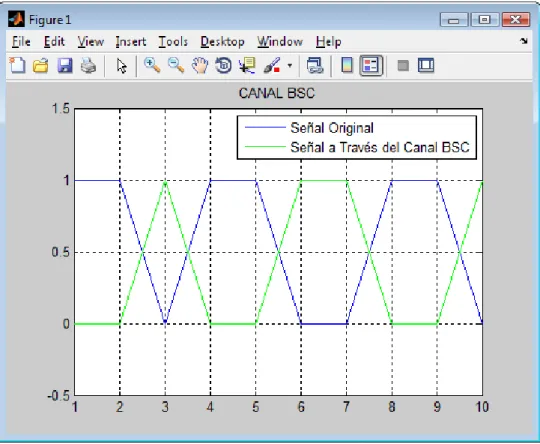Open the Insert menu

coord(131,42)
